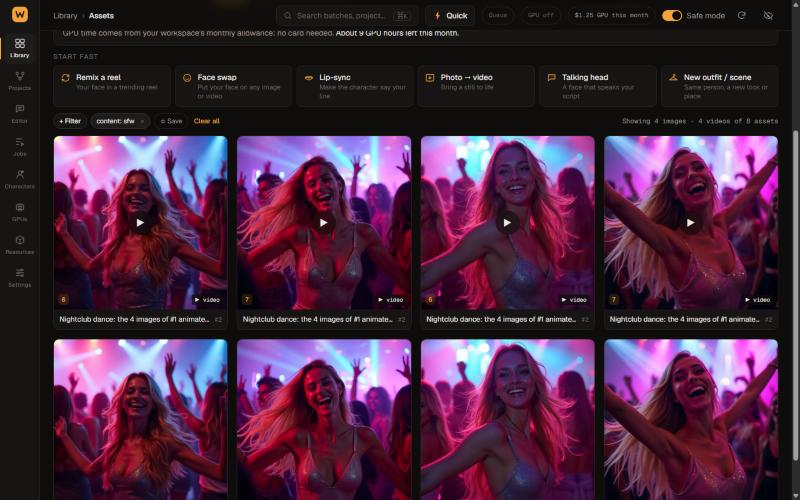Remove the content: sfw filter chip
Screen dimensions: 800x500
(142, 121)
